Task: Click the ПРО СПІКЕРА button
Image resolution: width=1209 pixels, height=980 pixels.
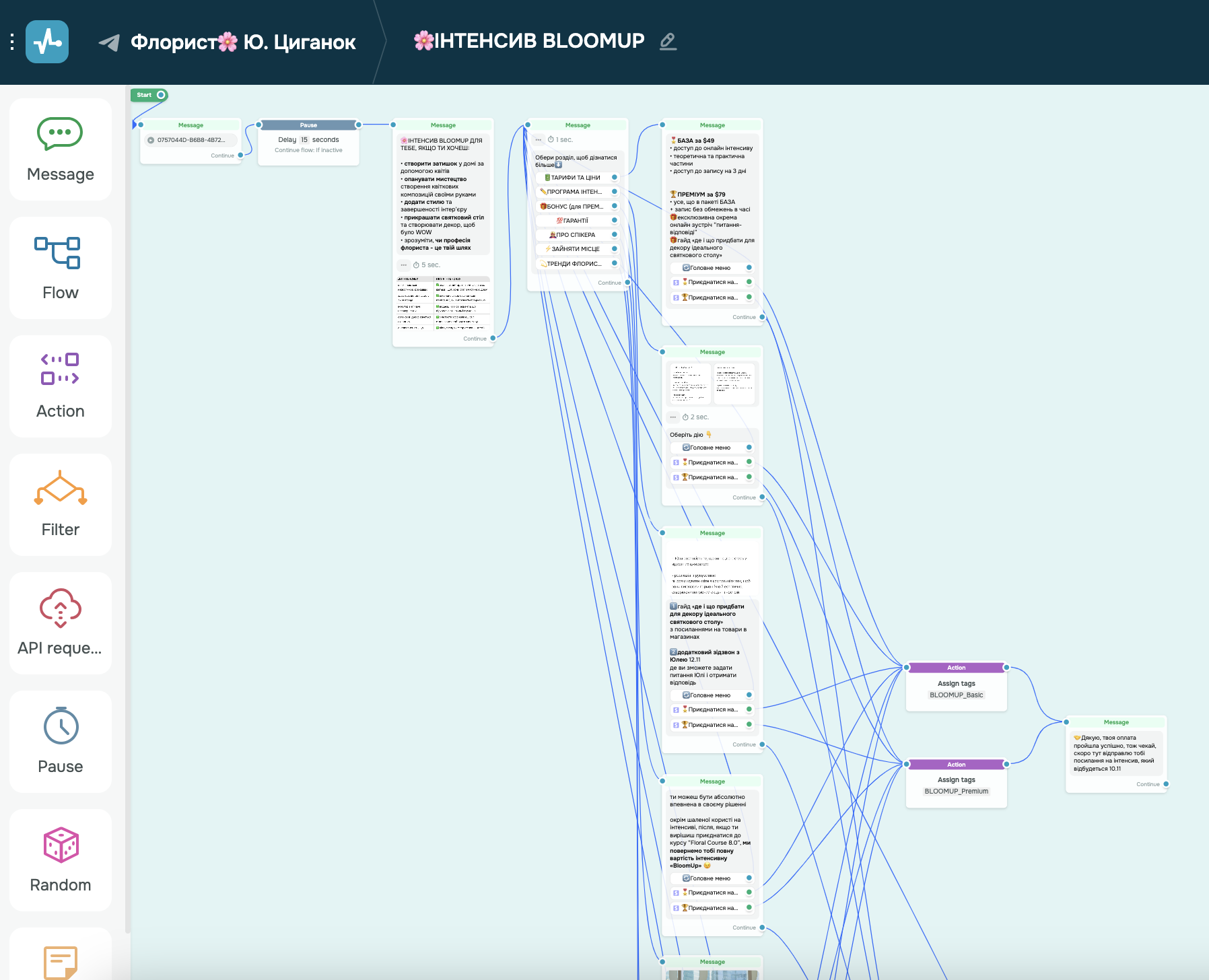Action: 576,235
